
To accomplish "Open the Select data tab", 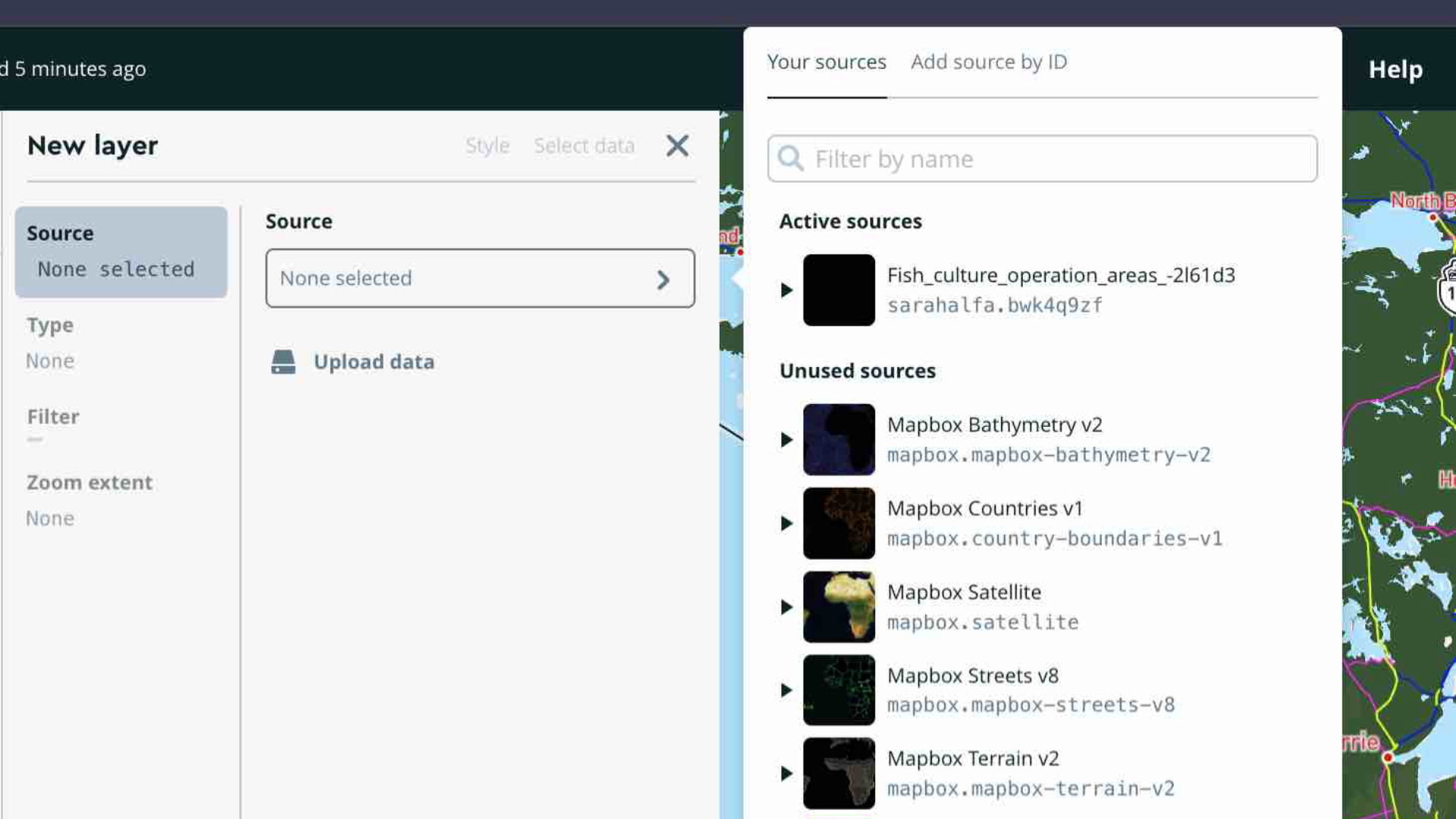I will (x=584, y=146).
